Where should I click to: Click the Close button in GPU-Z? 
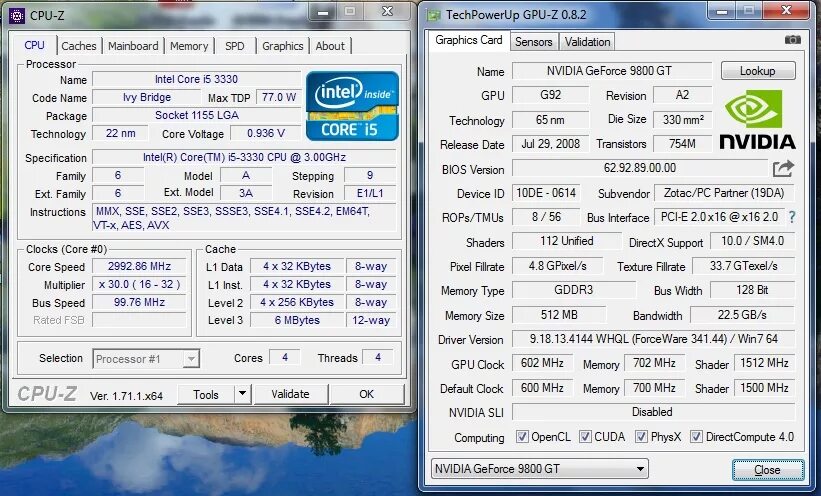tap(768, 470)
